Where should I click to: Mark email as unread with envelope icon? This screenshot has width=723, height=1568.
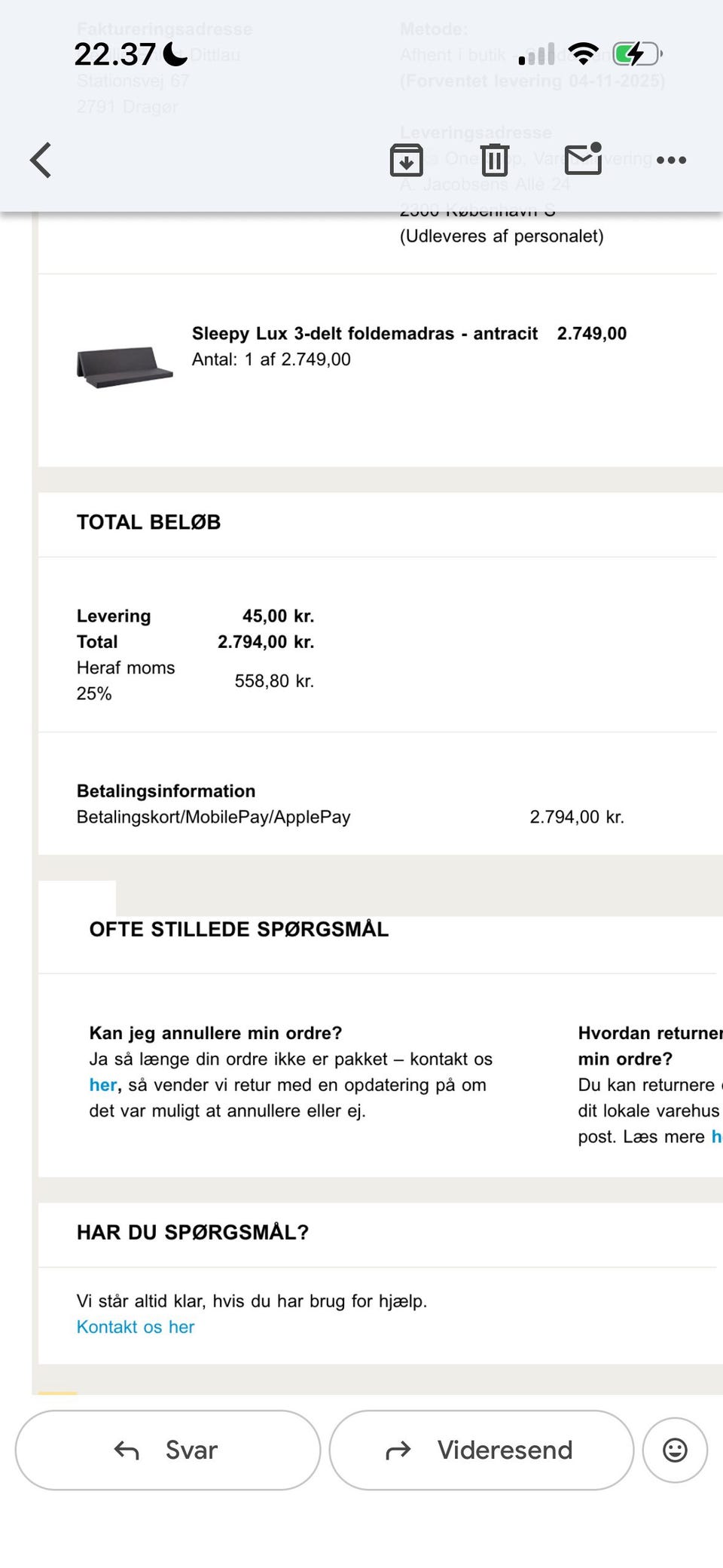point(584,158)
